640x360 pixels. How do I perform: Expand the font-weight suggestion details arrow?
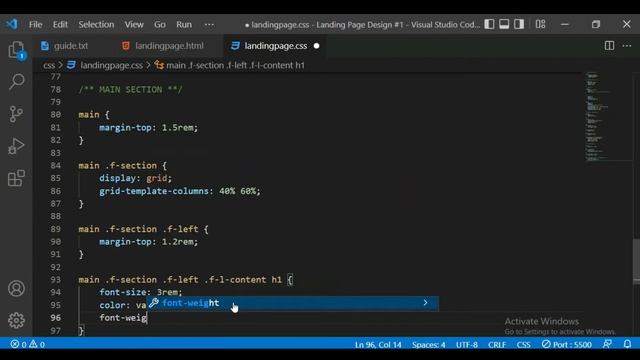425,303
